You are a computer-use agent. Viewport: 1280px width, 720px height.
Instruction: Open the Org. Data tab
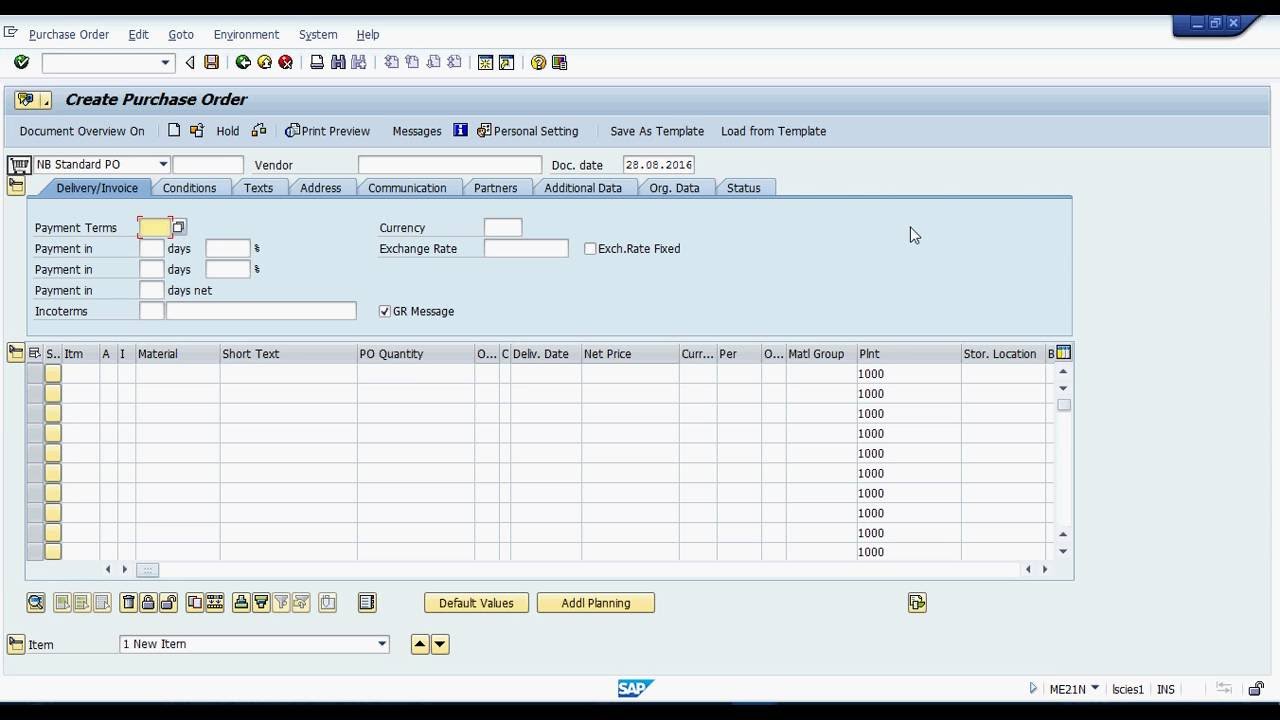[674, 188]
